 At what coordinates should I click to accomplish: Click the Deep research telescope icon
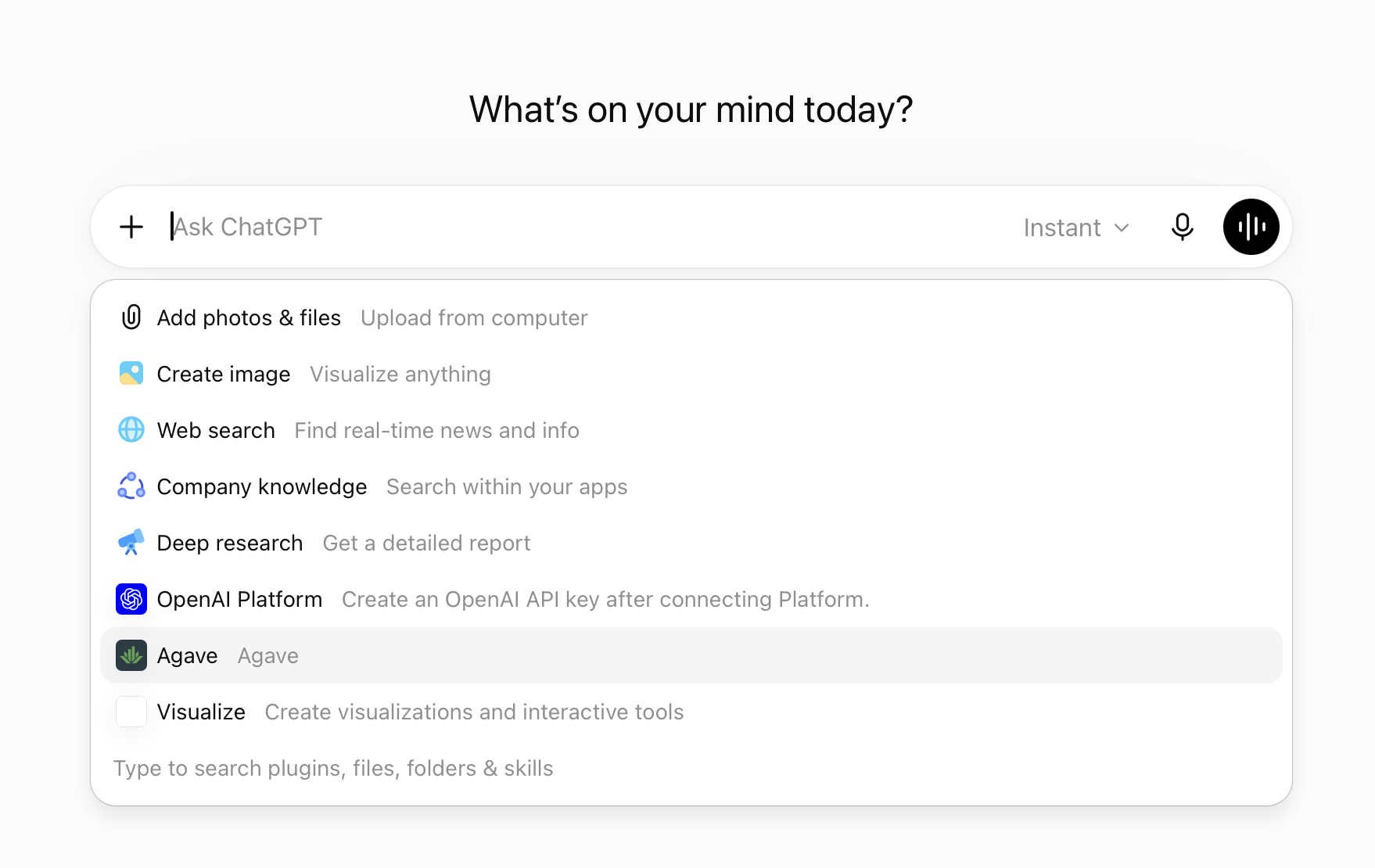tap(131, 543)
